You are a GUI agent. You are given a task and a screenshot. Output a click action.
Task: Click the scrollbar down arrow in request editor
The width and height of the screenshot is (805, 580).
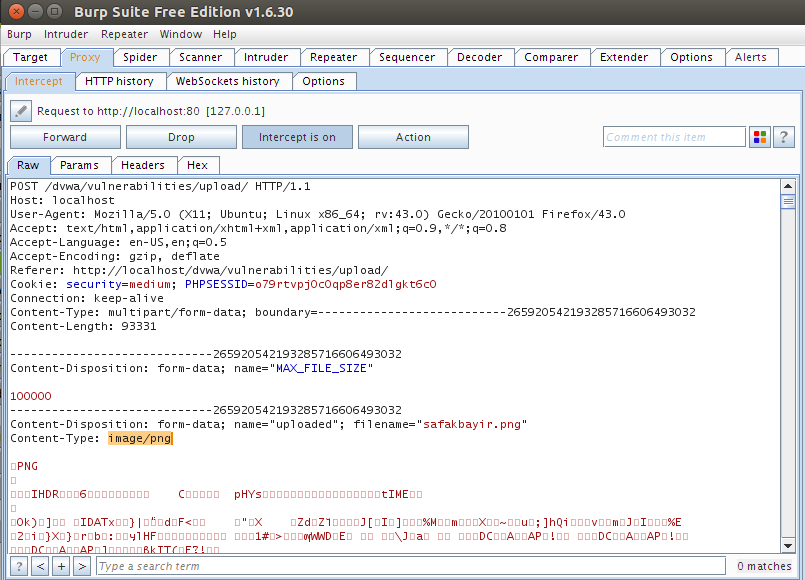(x=788, y=546)
